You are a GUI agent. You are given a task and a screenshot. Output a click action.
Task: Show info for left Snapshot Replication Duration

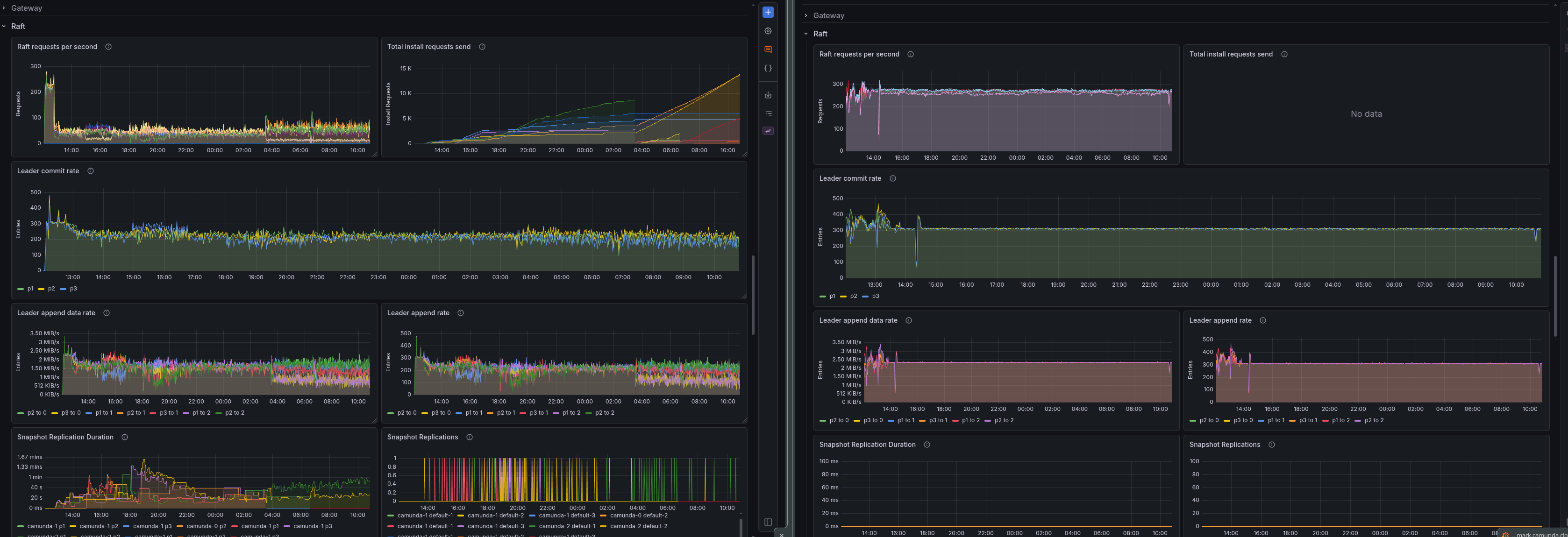(x=125, y=437)
